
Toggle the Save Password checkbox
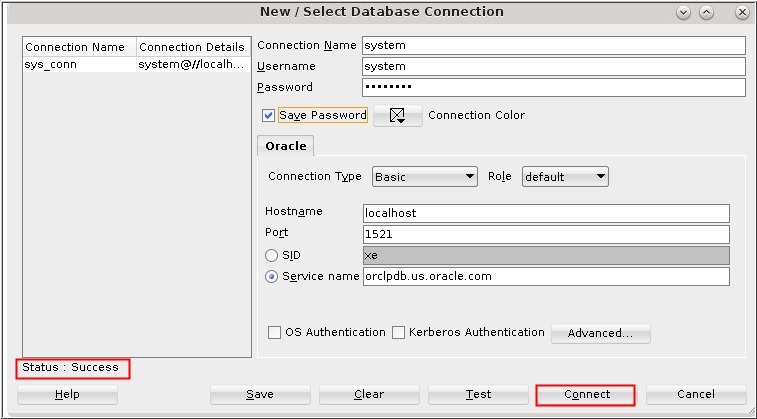pos(268,115)
